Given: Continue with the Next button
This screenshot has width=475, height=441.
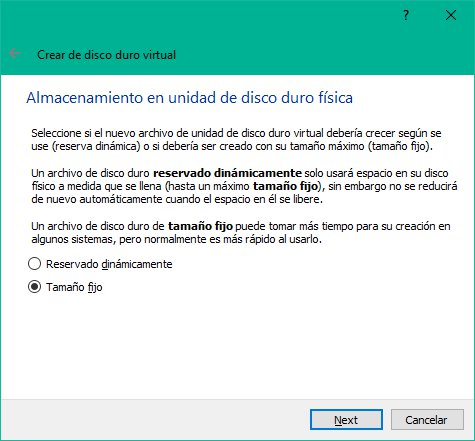Looking at the screenshot, I should 346,420.
